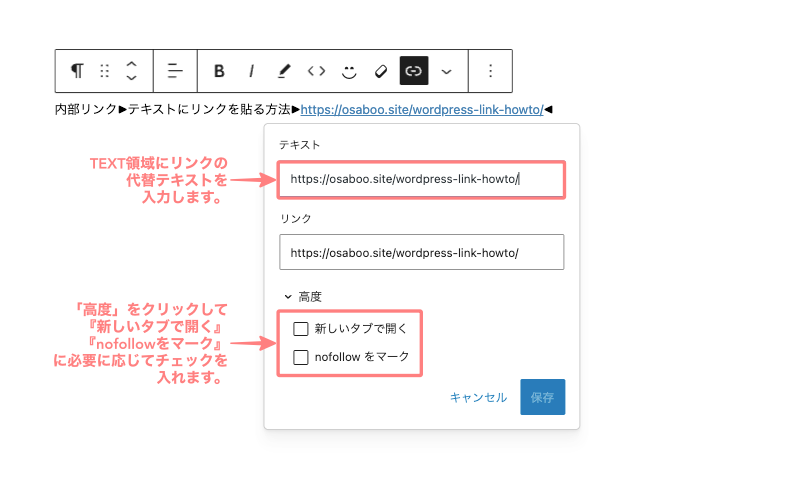
Task: Toggle italic formatting
Action: [251, 71]
